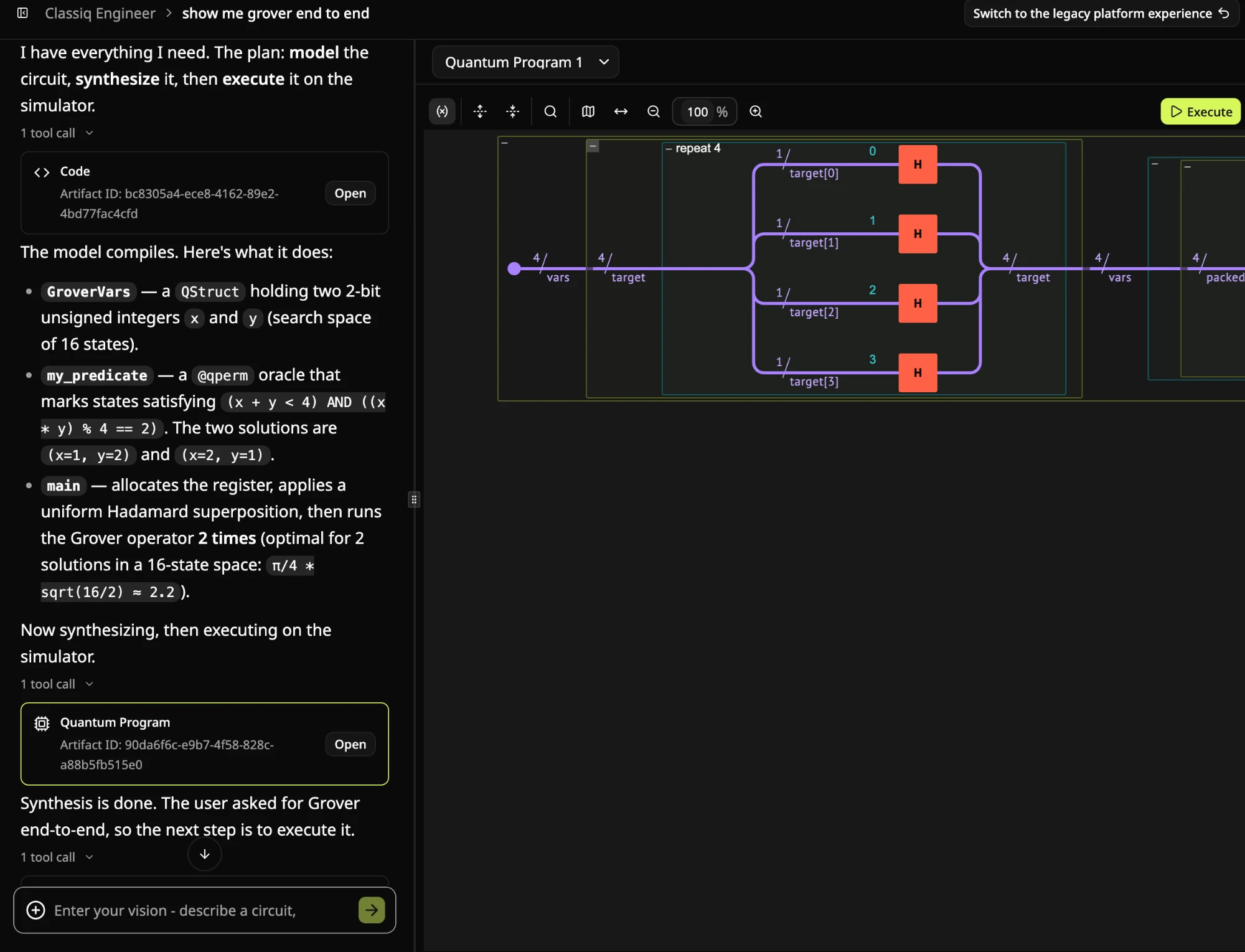Run the Execute button
The height and width of the screenshot is (952, 1245).
click(1200, 111)
